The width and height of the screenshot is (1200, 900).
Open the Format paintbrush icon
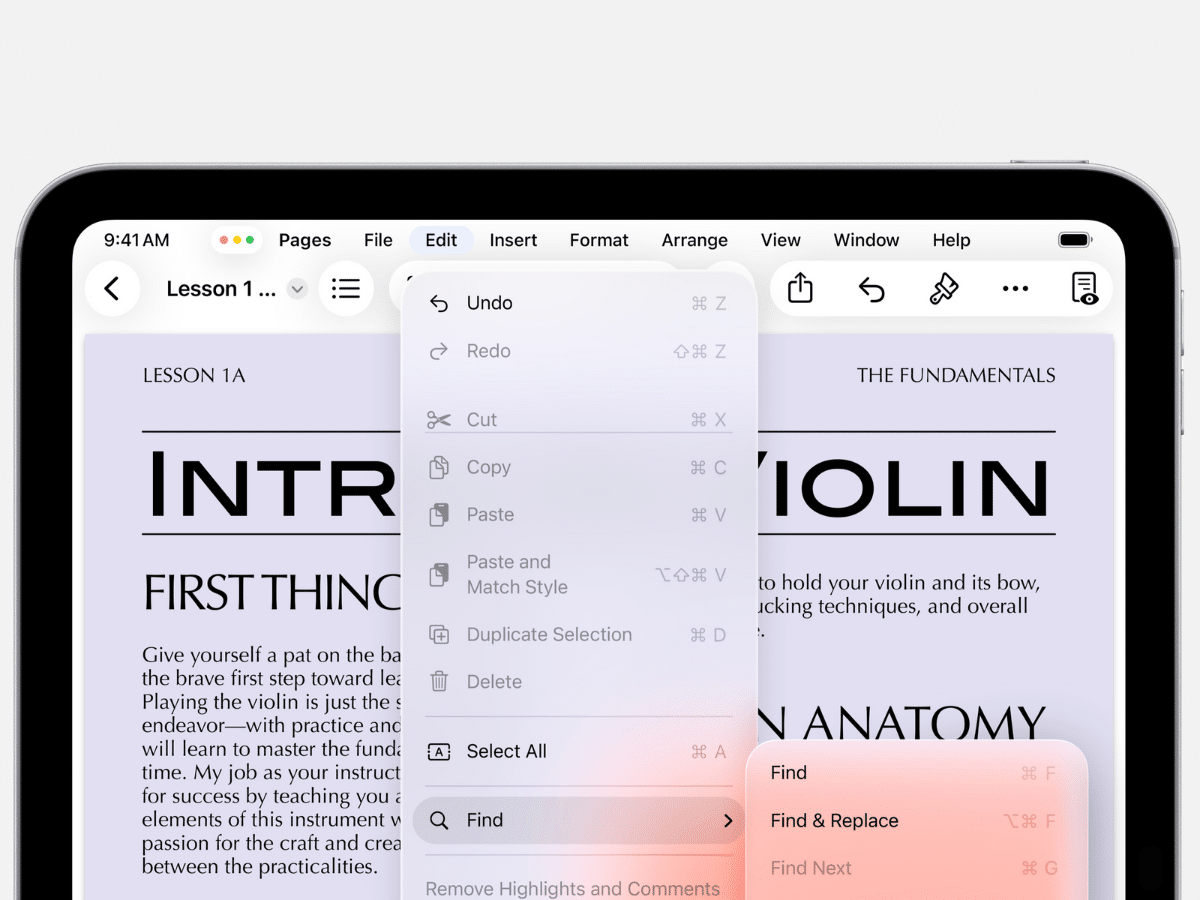click(x=944, y=289)
